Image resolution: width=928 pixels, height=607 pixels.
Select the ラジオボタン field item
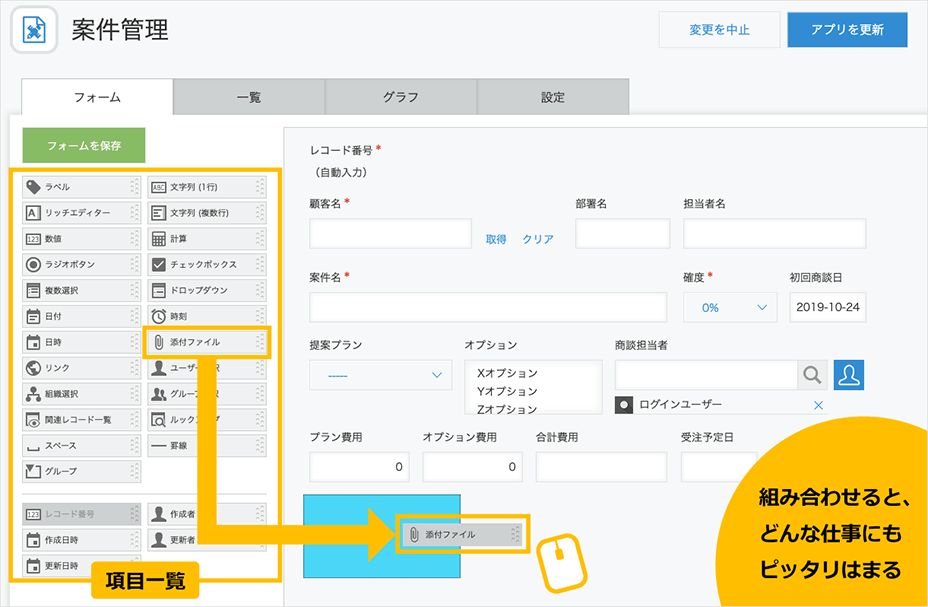click(77, 265)
